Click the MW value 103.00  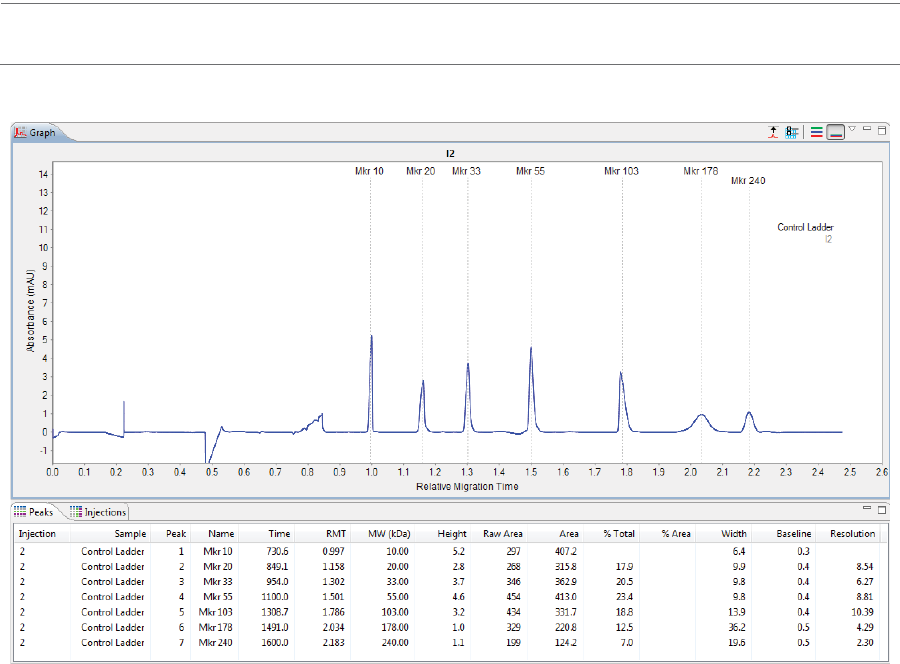tap(395, 612)
